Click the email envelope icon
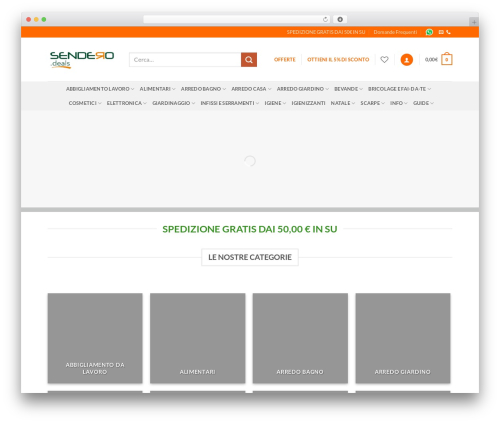The height and width of the screenshot is (423, 500). 441,32
